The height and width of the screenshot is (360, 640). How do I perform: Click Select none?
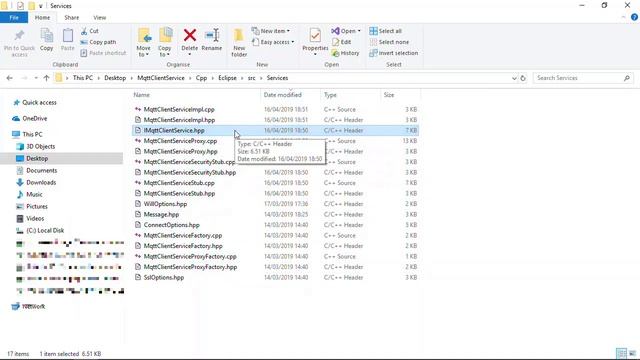click(389, 42)
